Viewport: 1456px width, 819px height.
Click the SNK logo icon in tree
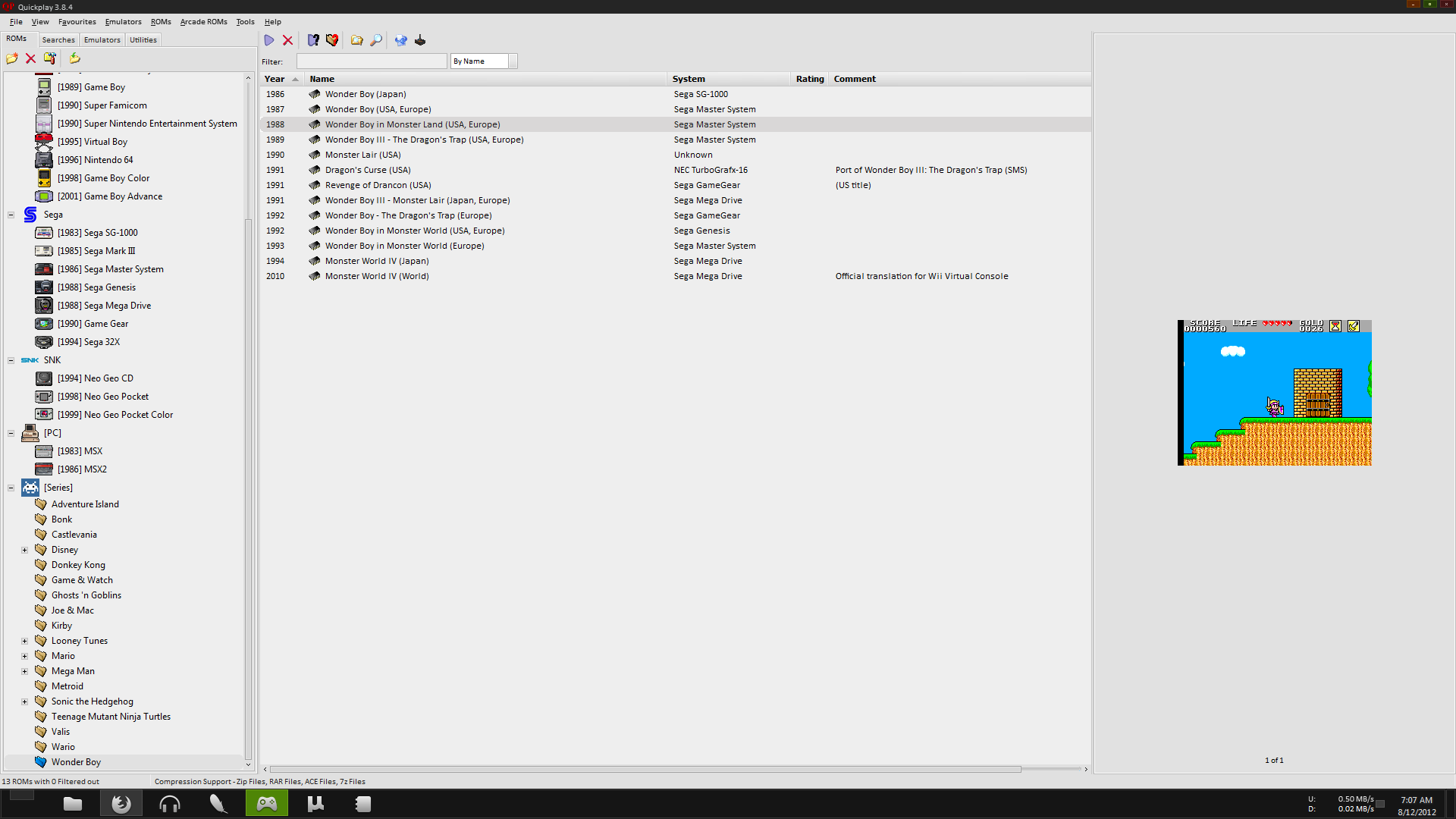30,360
